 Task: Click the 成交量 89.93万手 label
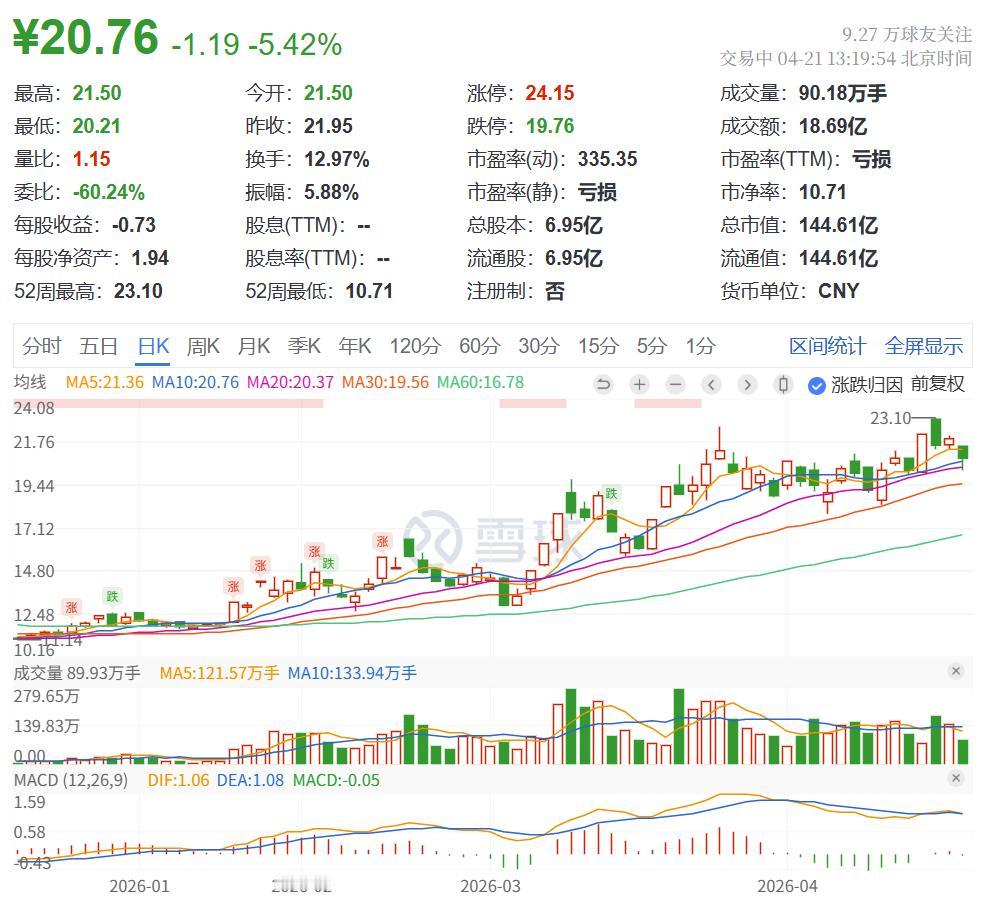[77, 673]
